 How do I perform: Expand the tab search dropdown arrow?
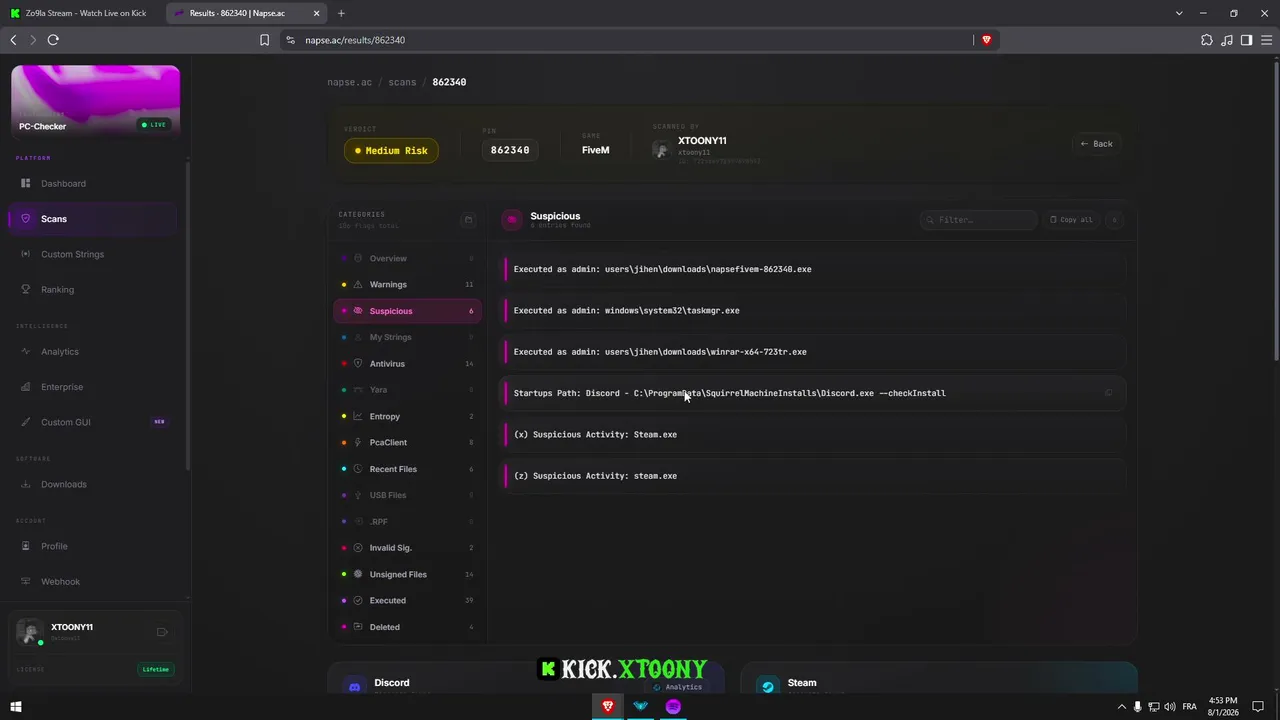point(1179,13)
